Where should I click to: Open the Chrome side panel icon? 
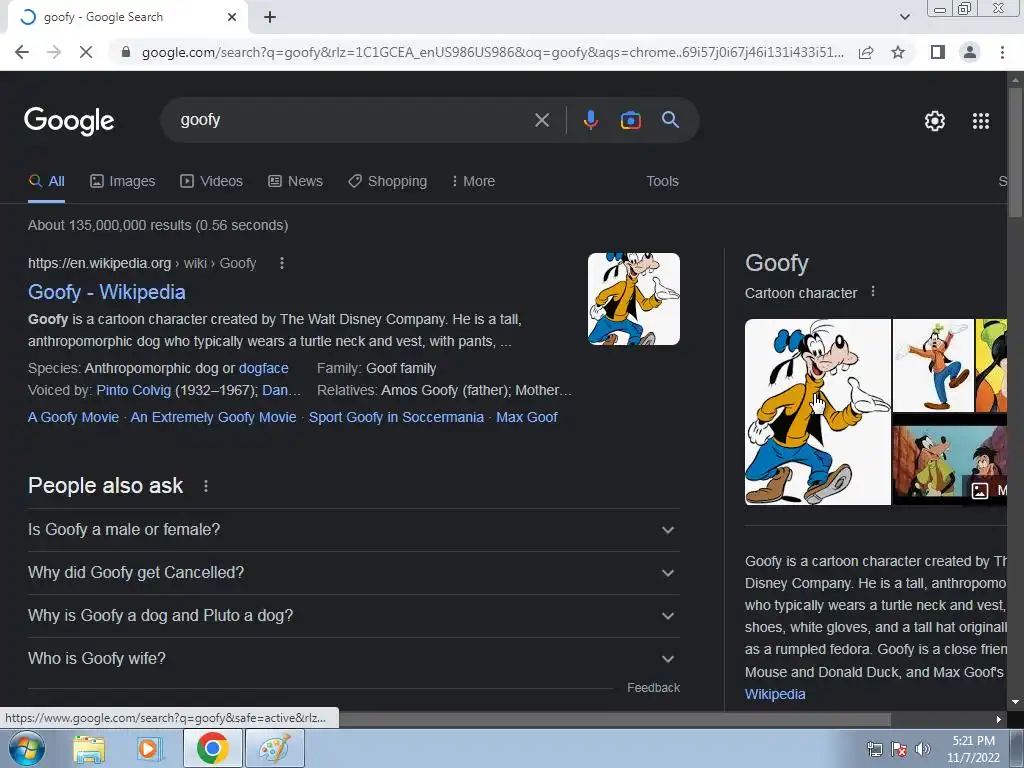(x=938, y=52)
